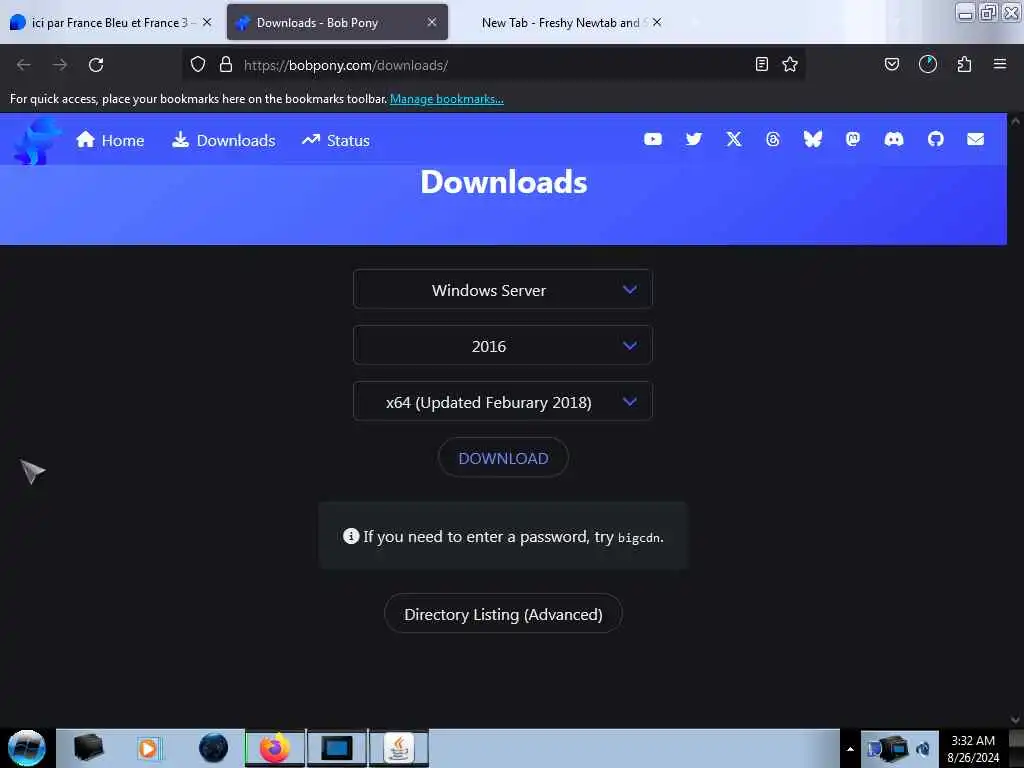Navigate to Home in site menu
This screenshot has height=768, width=1024.
click(110, 140)
